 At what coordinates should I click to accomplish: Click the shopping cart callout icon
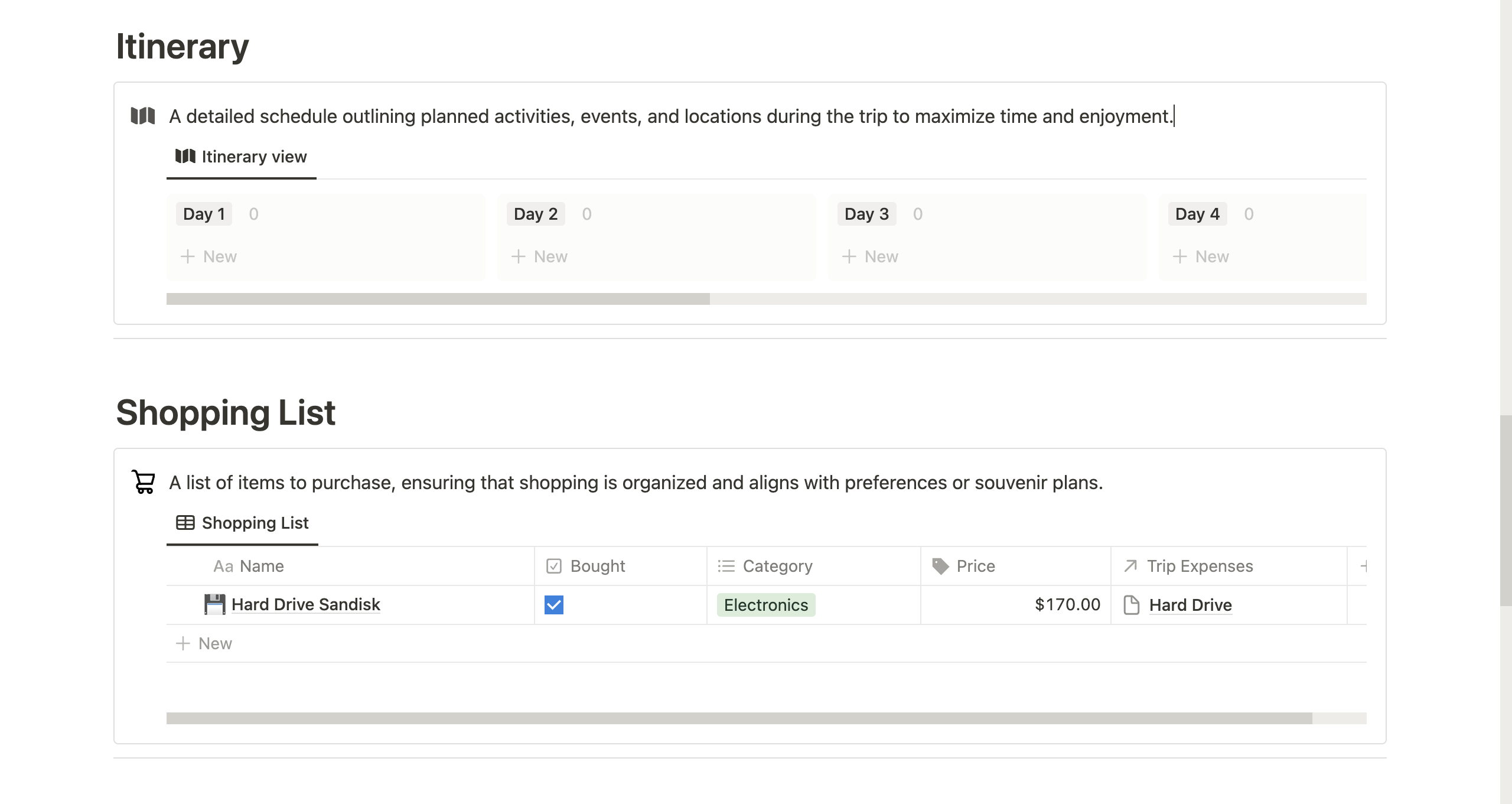143,482
